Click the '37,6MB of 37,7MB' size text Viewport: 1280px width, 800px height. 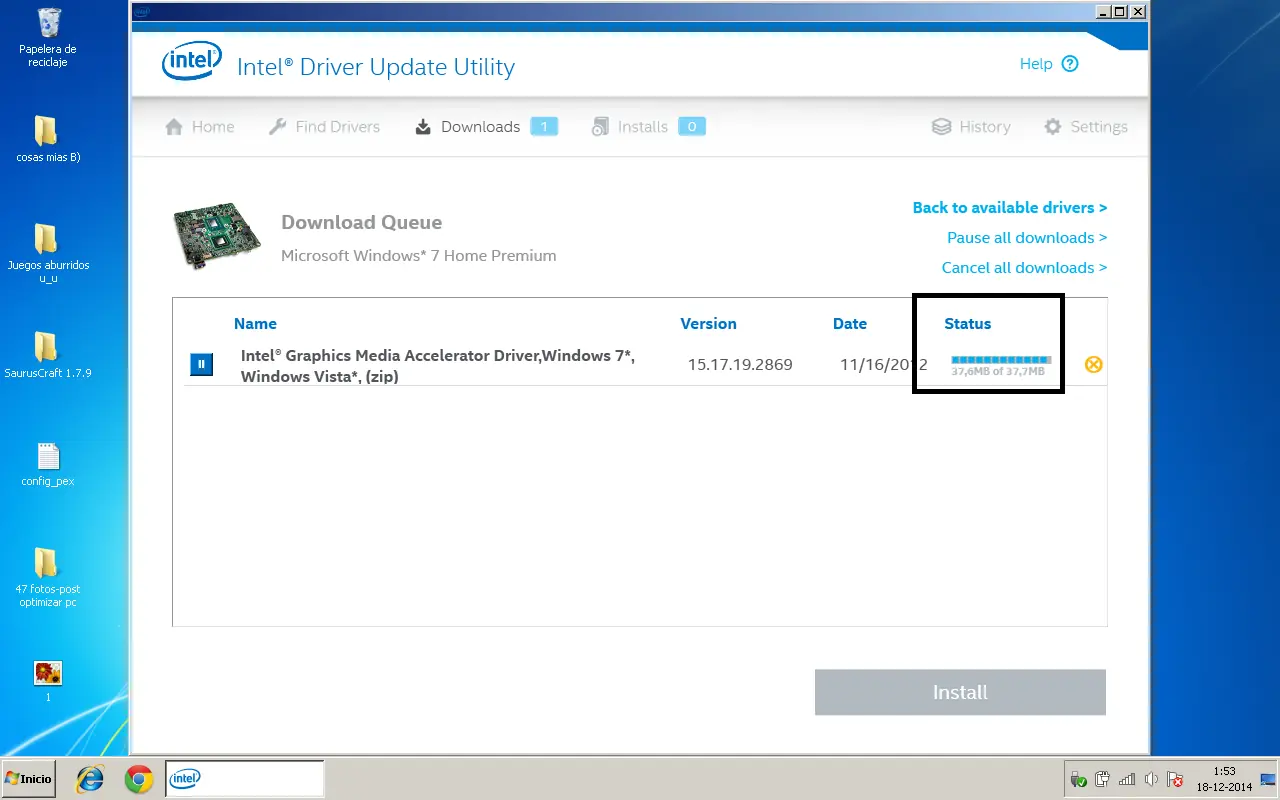tap(998, 372)
